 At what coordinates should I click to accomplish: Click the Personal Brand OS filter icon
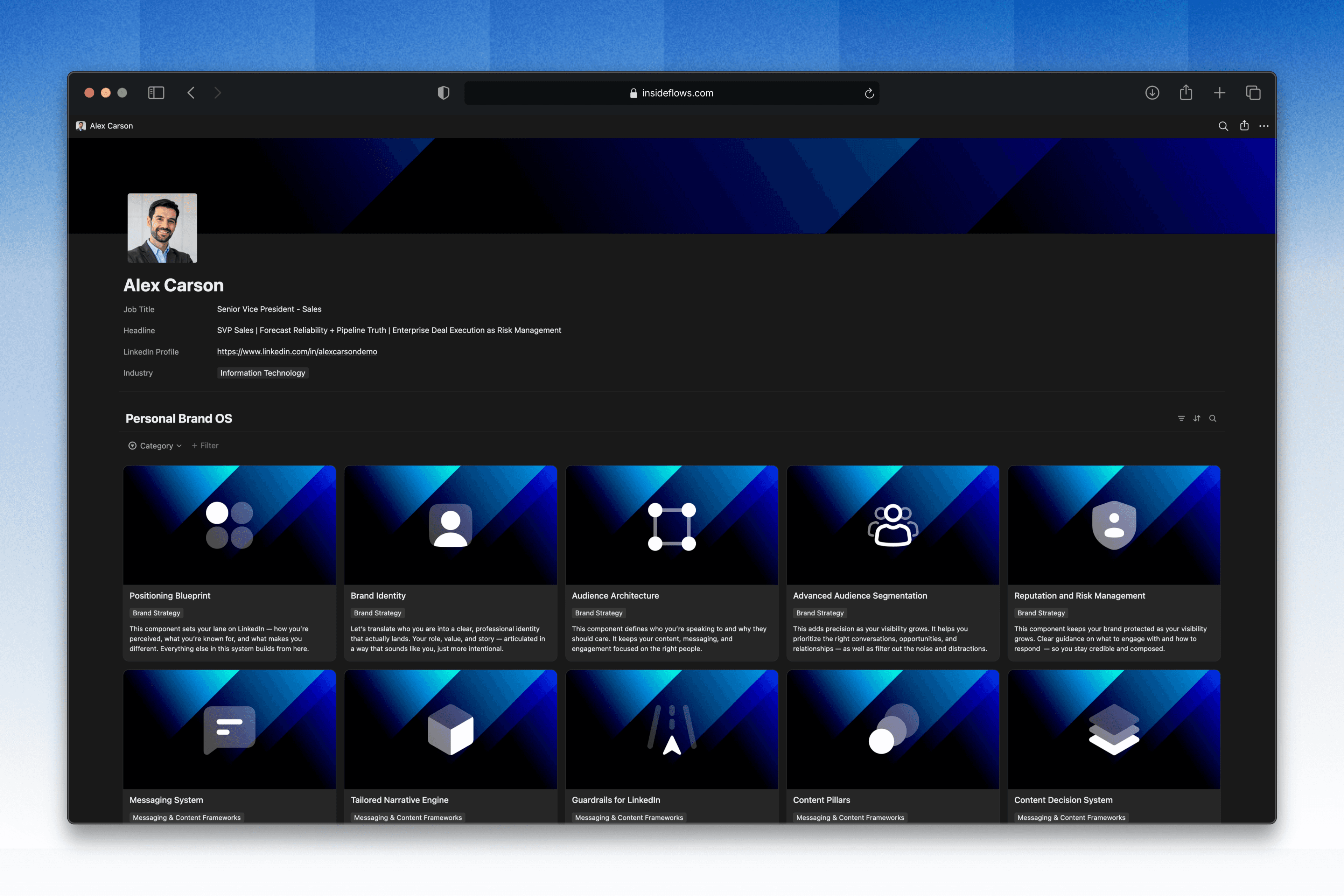(x=1181, y=418)
